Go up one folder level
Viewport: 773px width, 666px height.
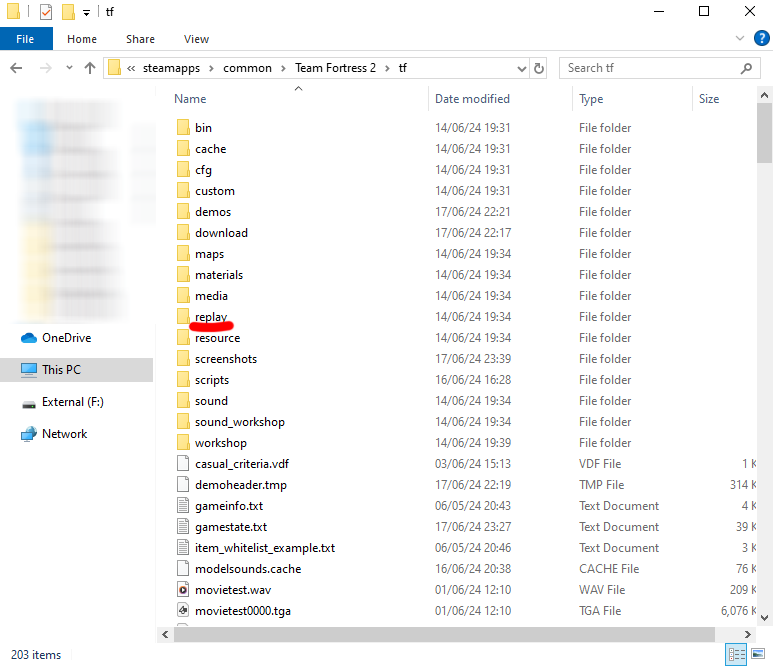pos(90,68)
